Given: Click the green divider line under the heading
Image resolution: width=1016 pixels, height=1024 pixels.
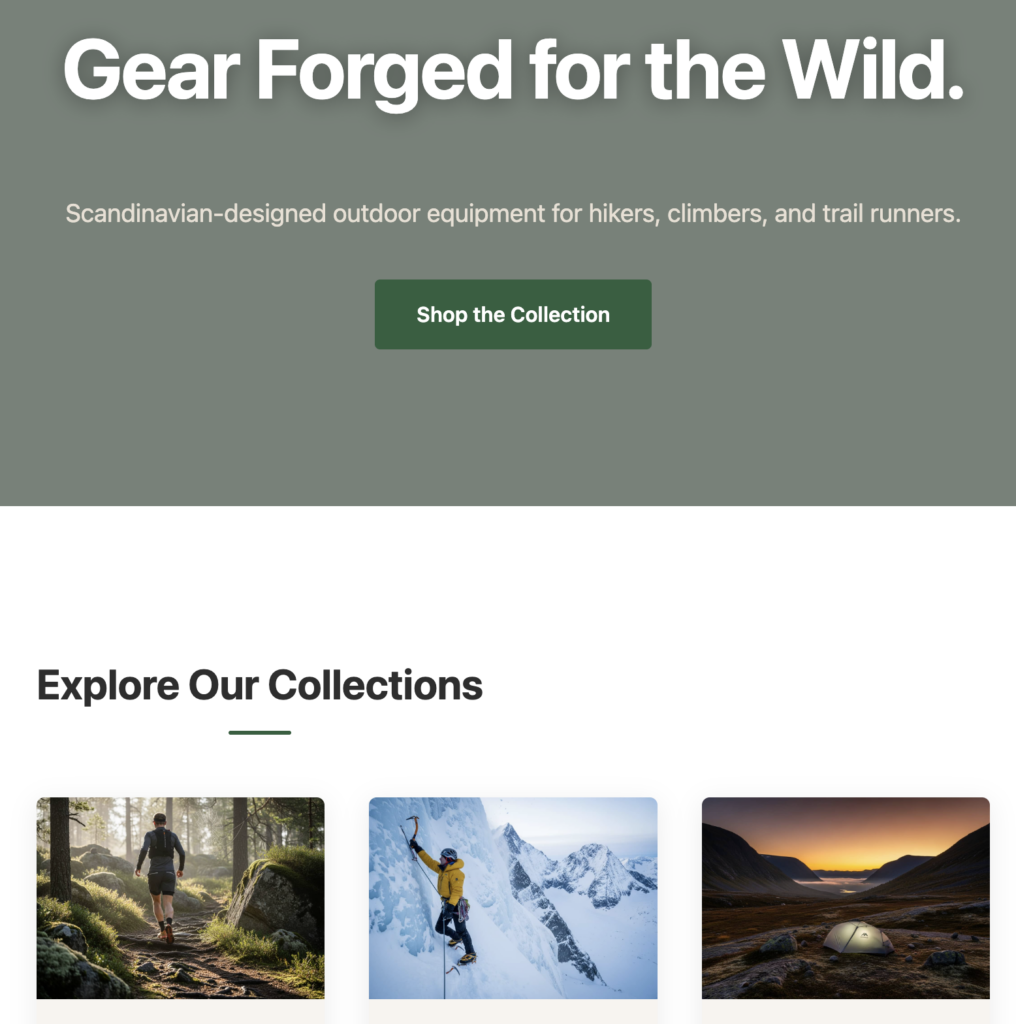Looking at the screenshot, I should [260, 733].
